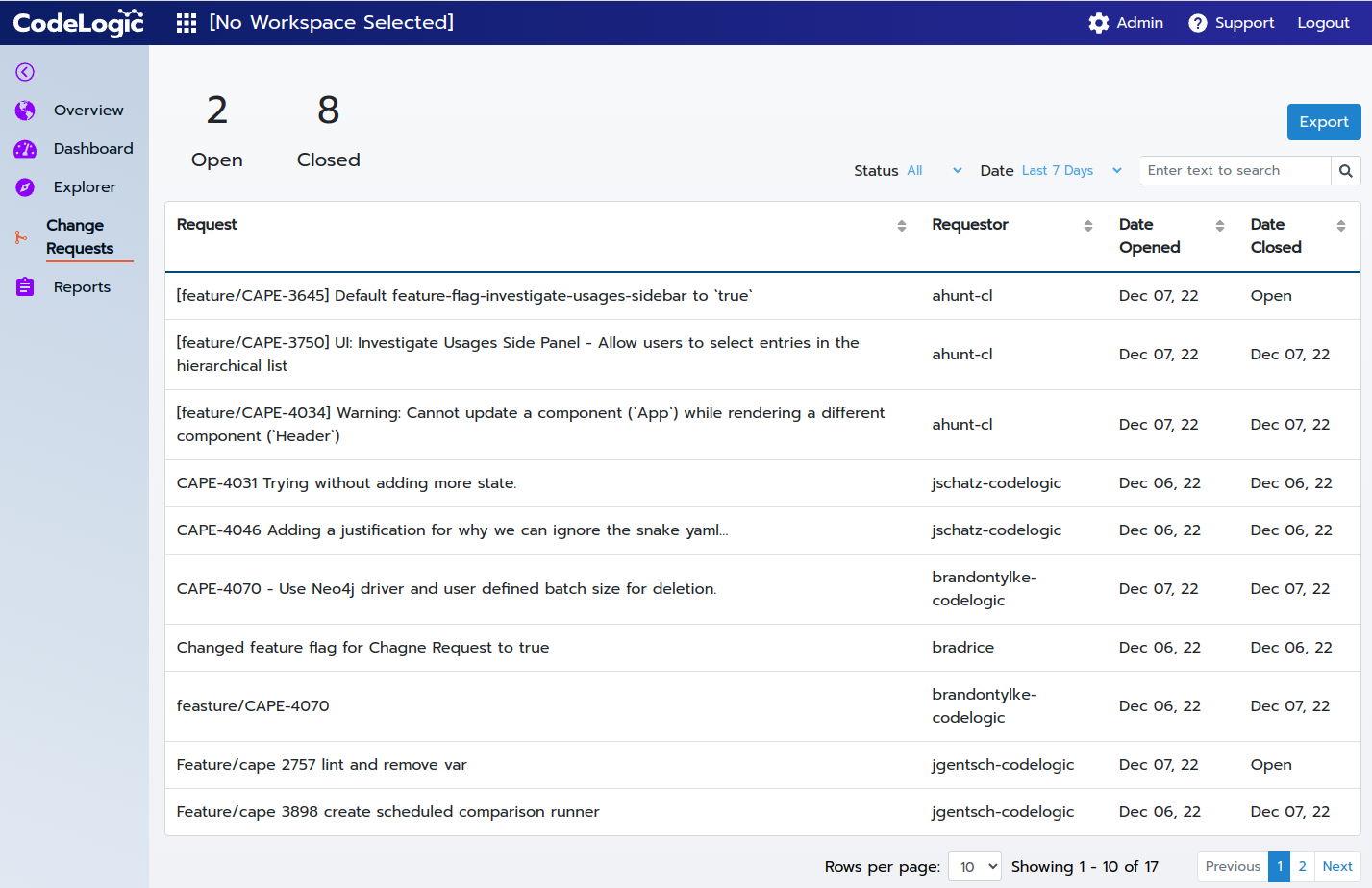Click the Change Requests branch icon
Image resolution: width=1372 pixels, height=888 pixels.
[x=21, y=237]
